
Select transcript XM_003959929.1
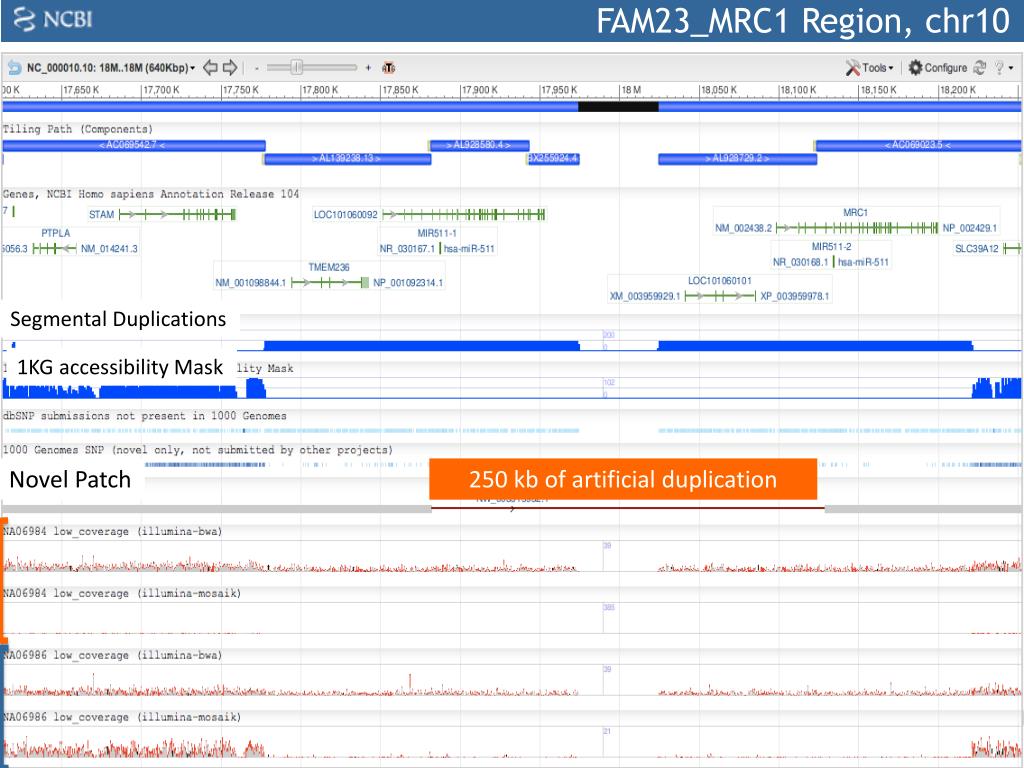pyautogui.click(x=645, y=296)
